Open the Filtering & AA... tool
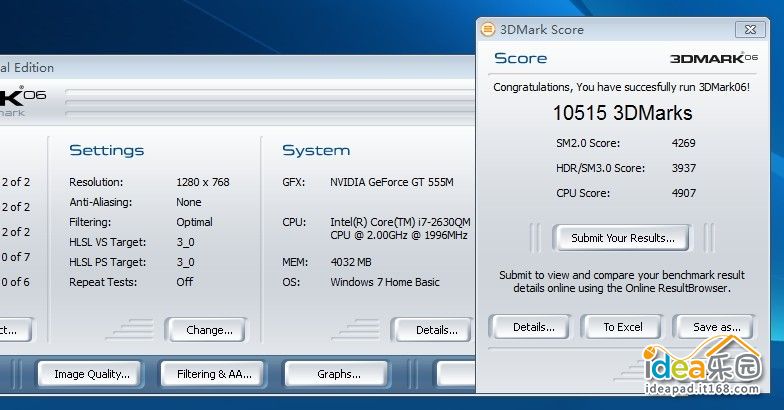The image size is (784, 410). tap(214, 374)
